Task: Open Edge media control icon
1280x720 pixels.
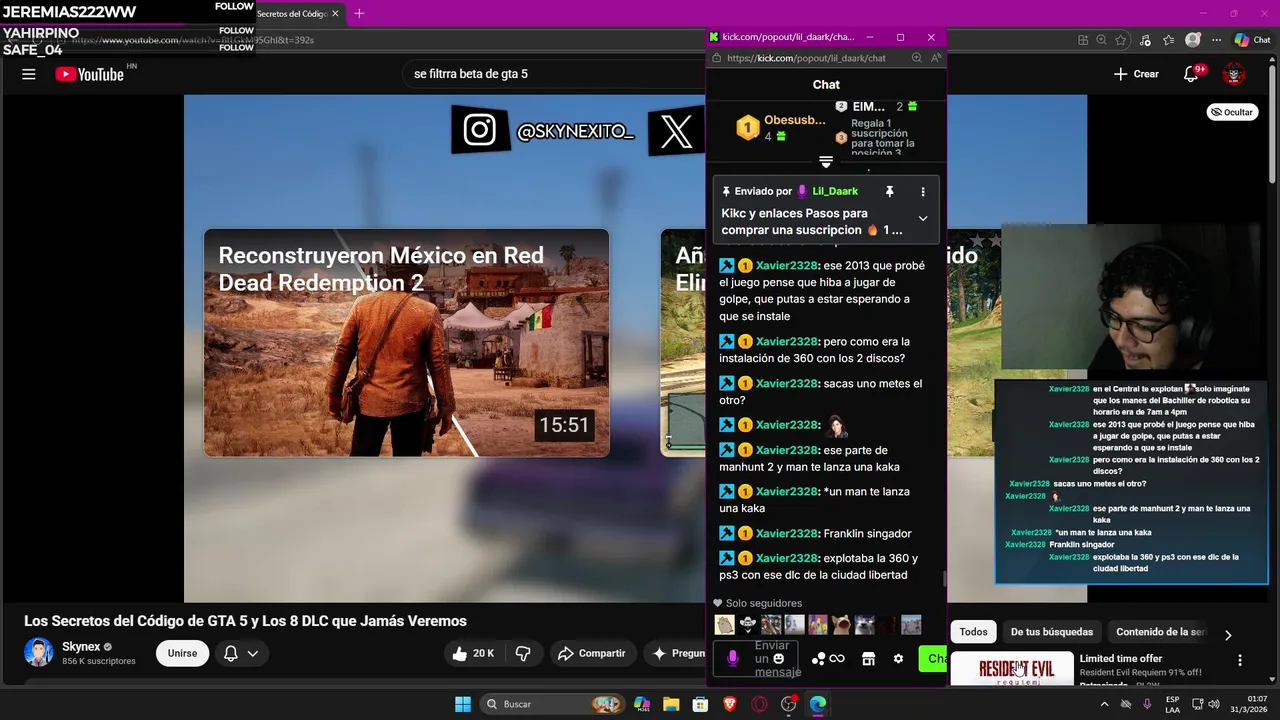Action: click(1147, 40)
